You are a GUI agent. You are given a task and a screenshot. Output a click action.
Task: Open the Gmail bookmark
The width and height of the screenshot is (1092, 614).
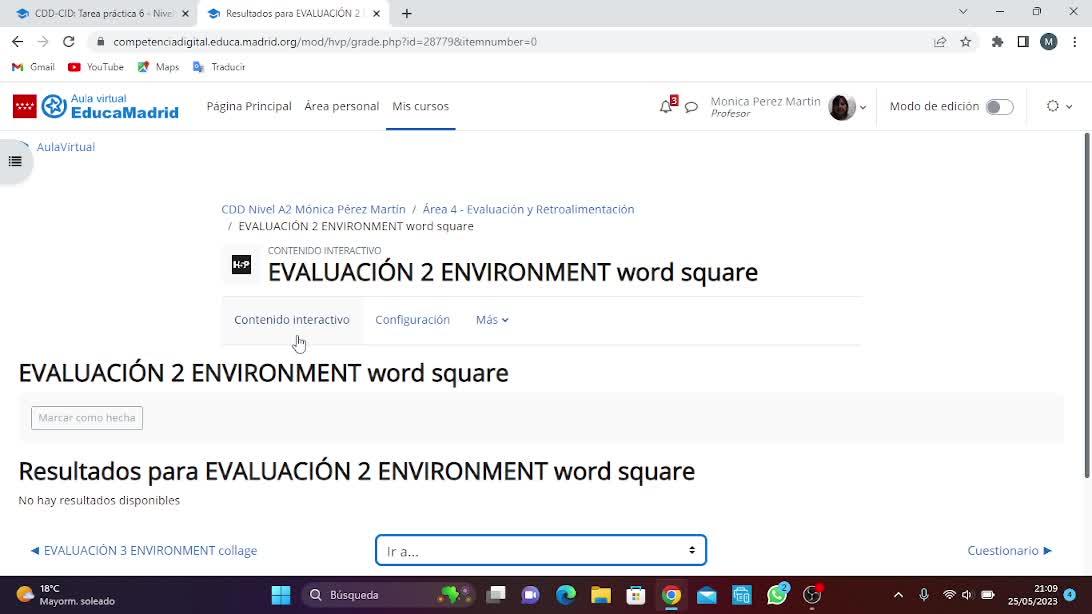33,67
